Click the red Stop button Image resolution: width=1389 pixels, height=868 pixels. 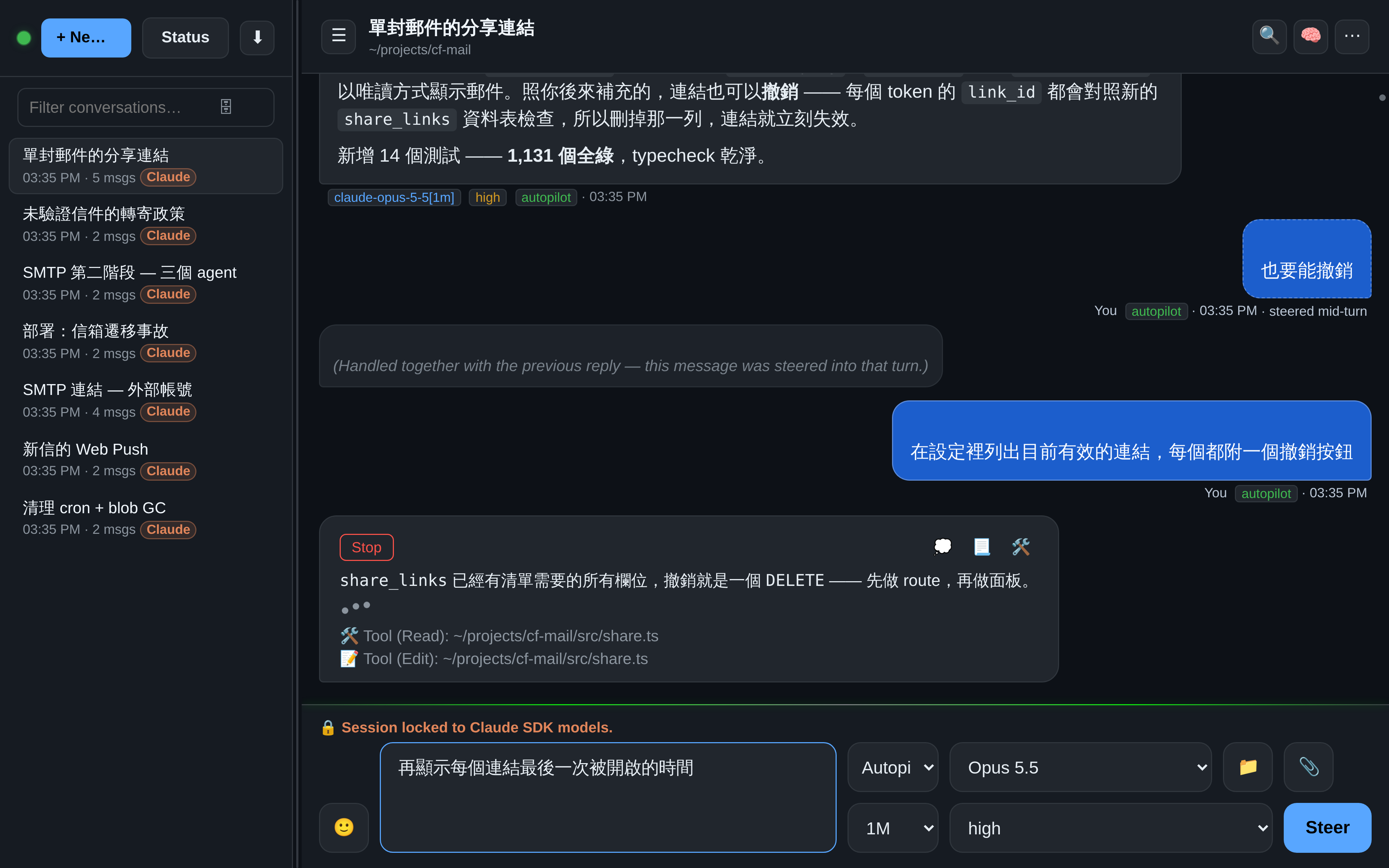[x=366, y=547]
